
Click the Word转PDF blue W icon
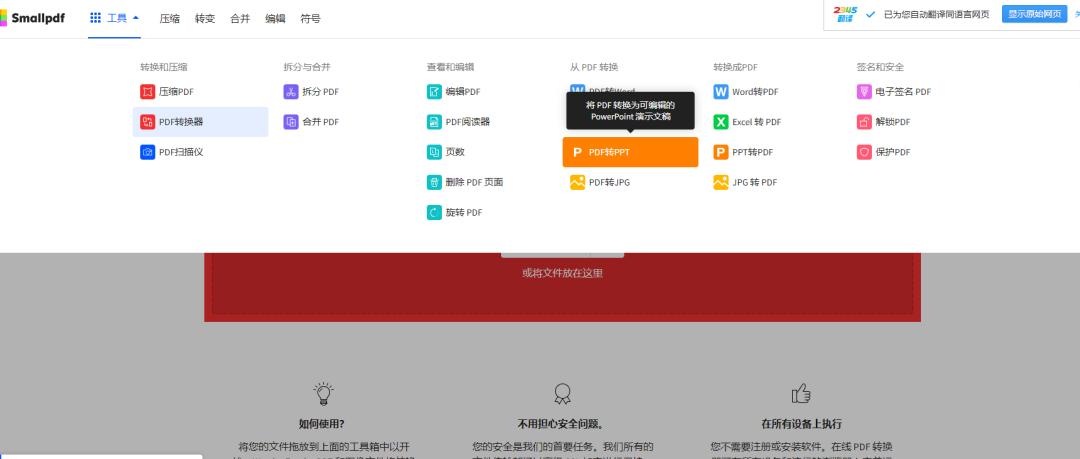pos(720,92)
